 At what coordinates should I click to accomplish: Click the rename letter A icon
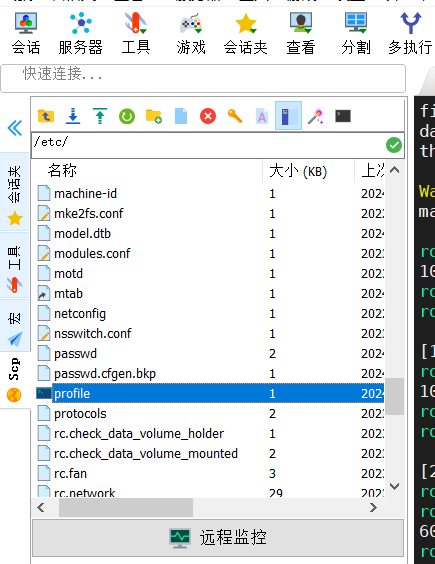click(x=262, y=116)
